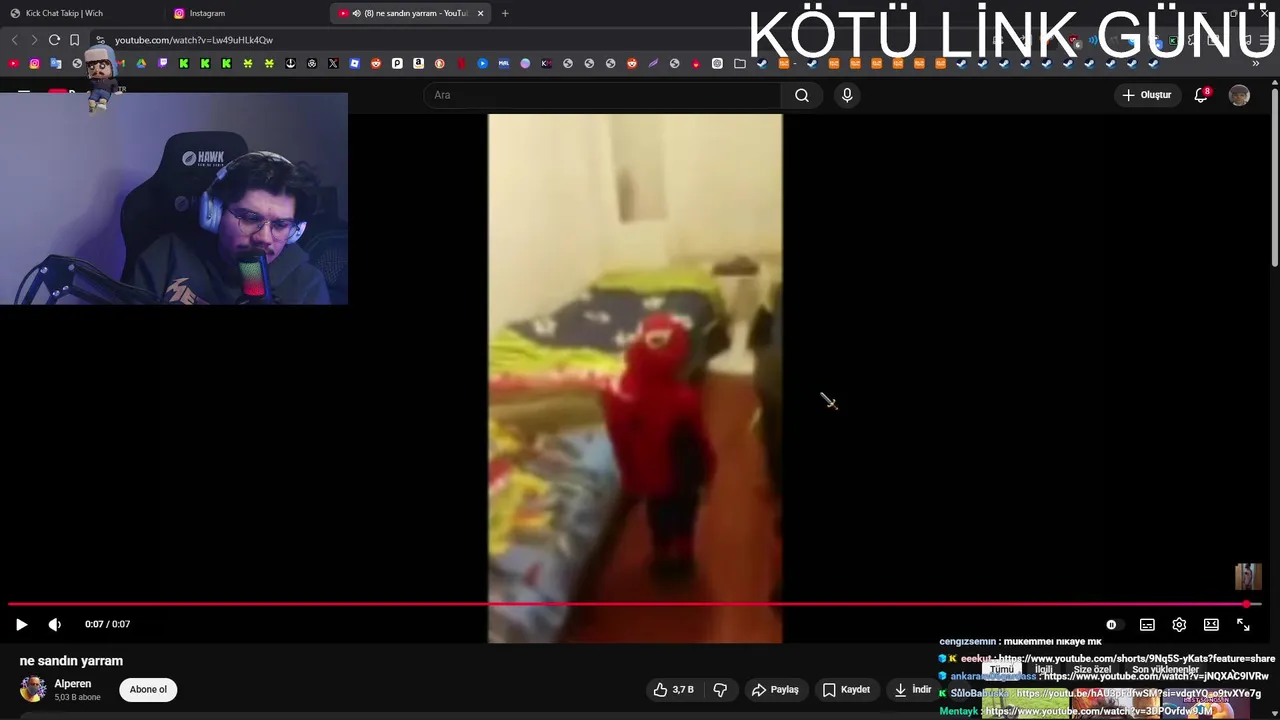The height and width of the screenshot is (720, 1280).
Task: Open the Oluştur create menu
Action: (x=1146, y=95)
